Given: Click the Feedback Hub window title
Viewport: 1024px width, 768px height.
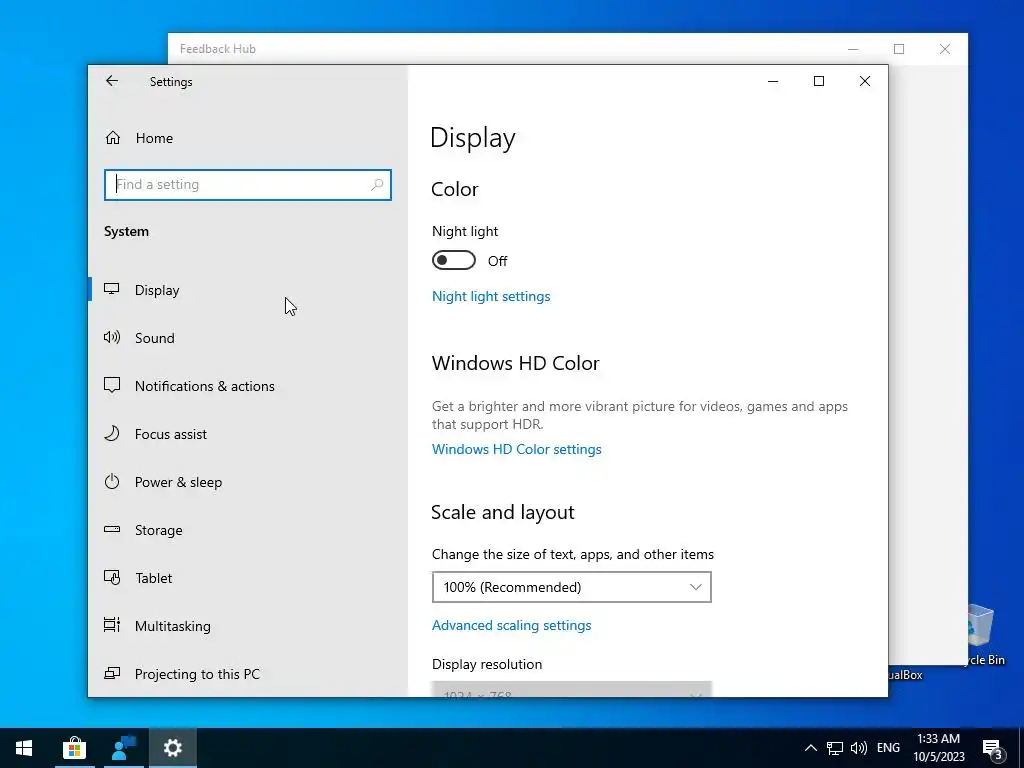Looking at the screenshot, I should [x=217, y=49].
